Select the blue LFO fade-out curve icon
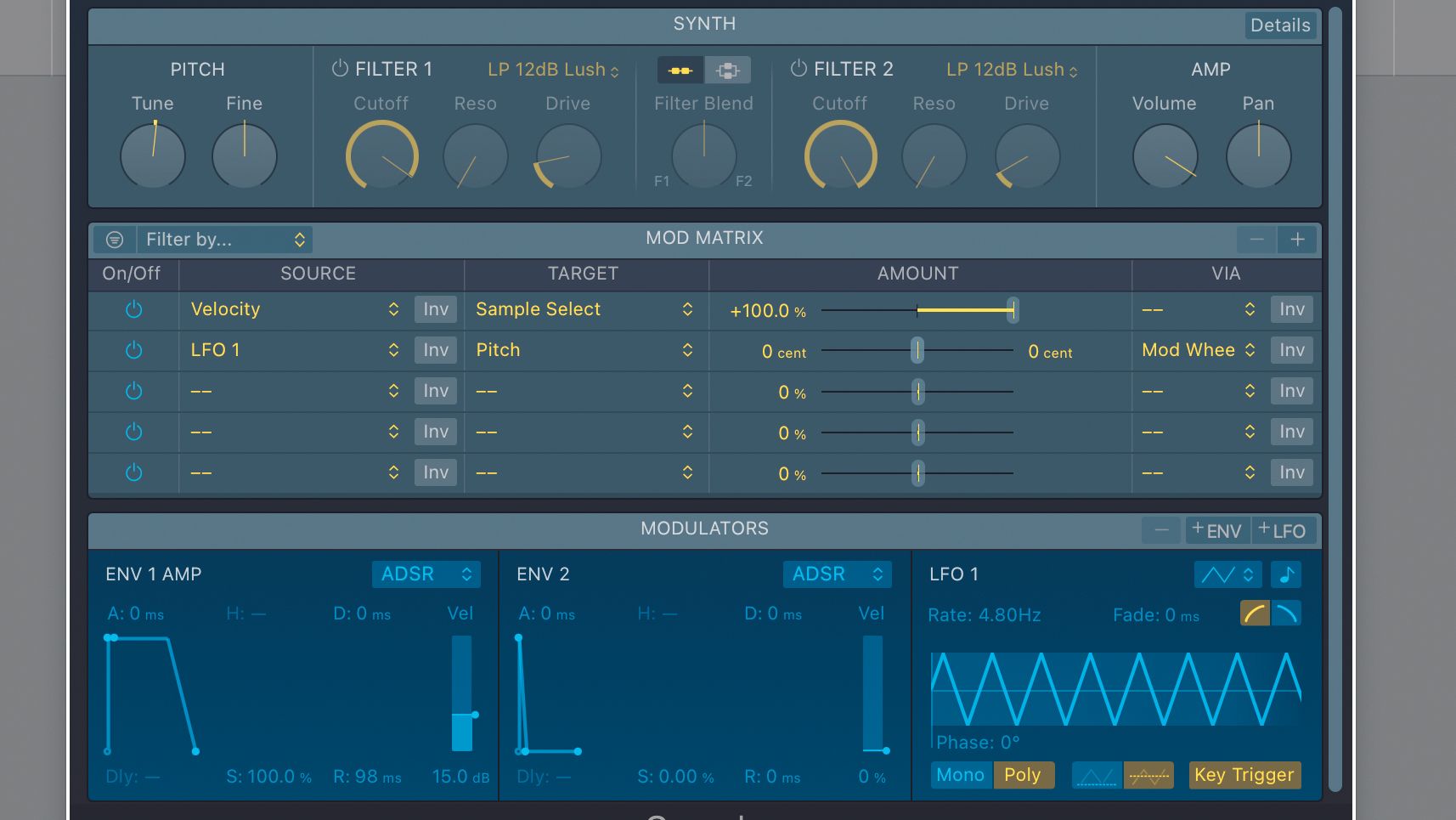 point(1284,613)
